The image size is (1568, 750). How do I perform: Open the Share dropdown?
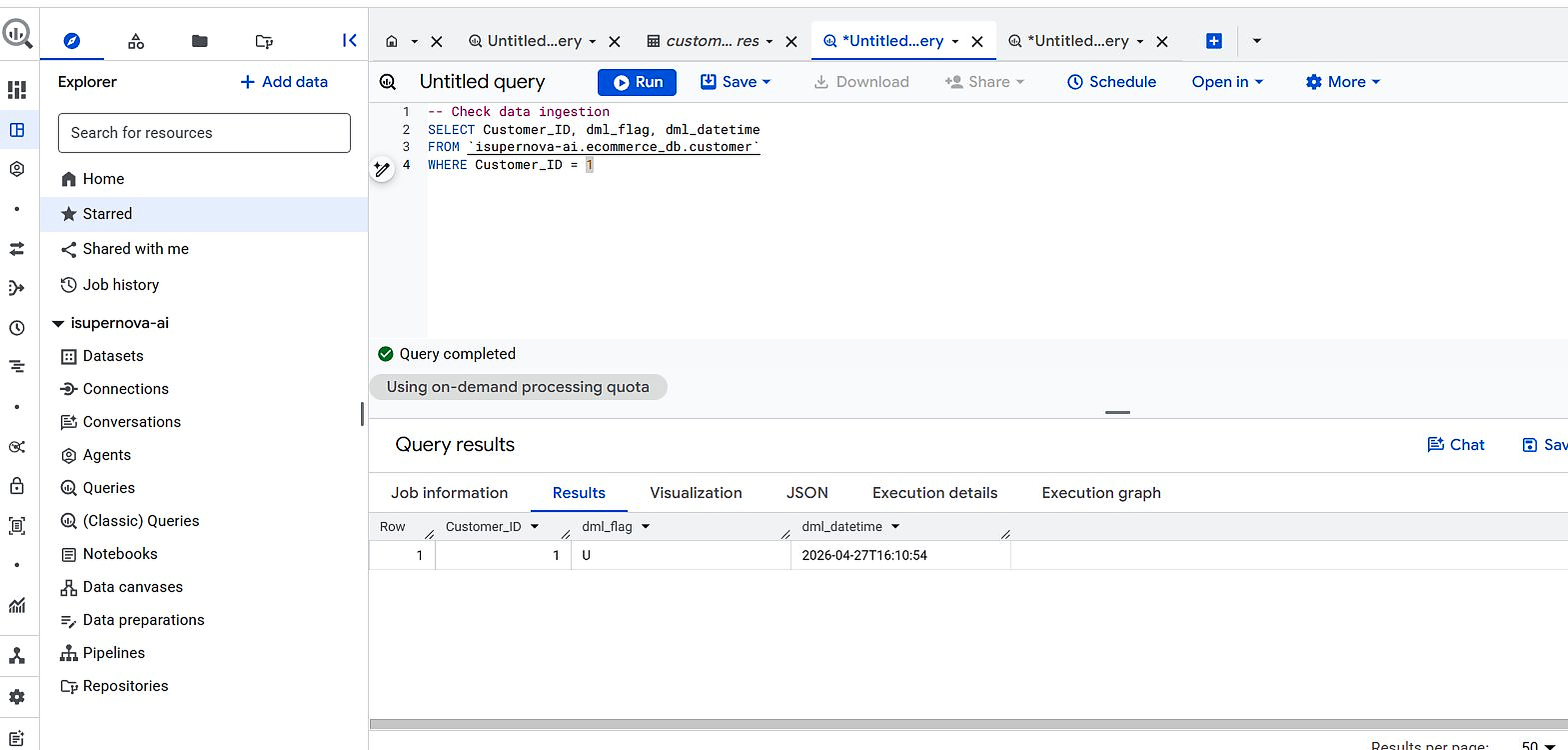984,81
